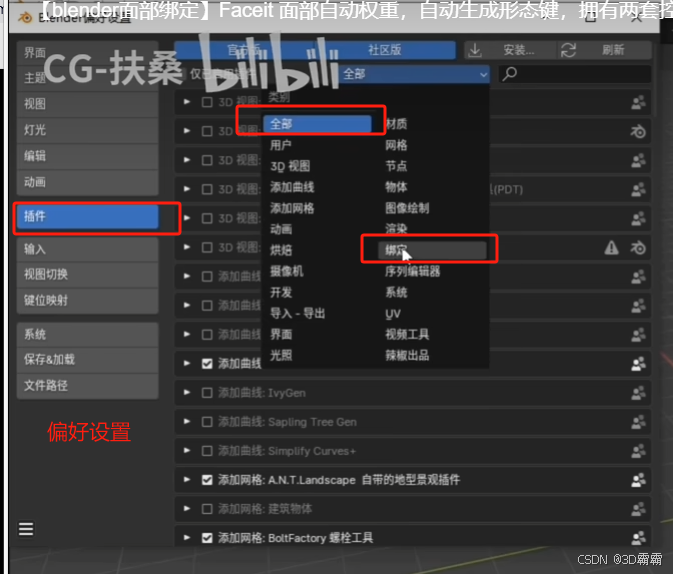673x574 pixels.
Task: Uncheck the enabled 添加曲线 add-on checkbox
Action: [x=207, y=364]
